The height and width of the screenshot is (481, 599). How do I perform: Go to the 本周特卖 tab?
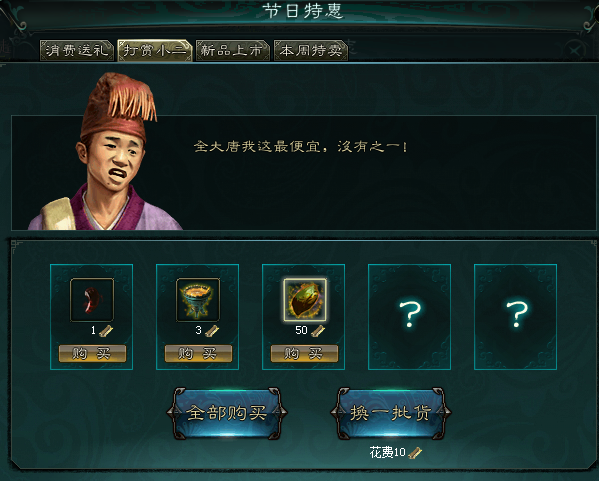pyautogui.click(x=311, y=50)
